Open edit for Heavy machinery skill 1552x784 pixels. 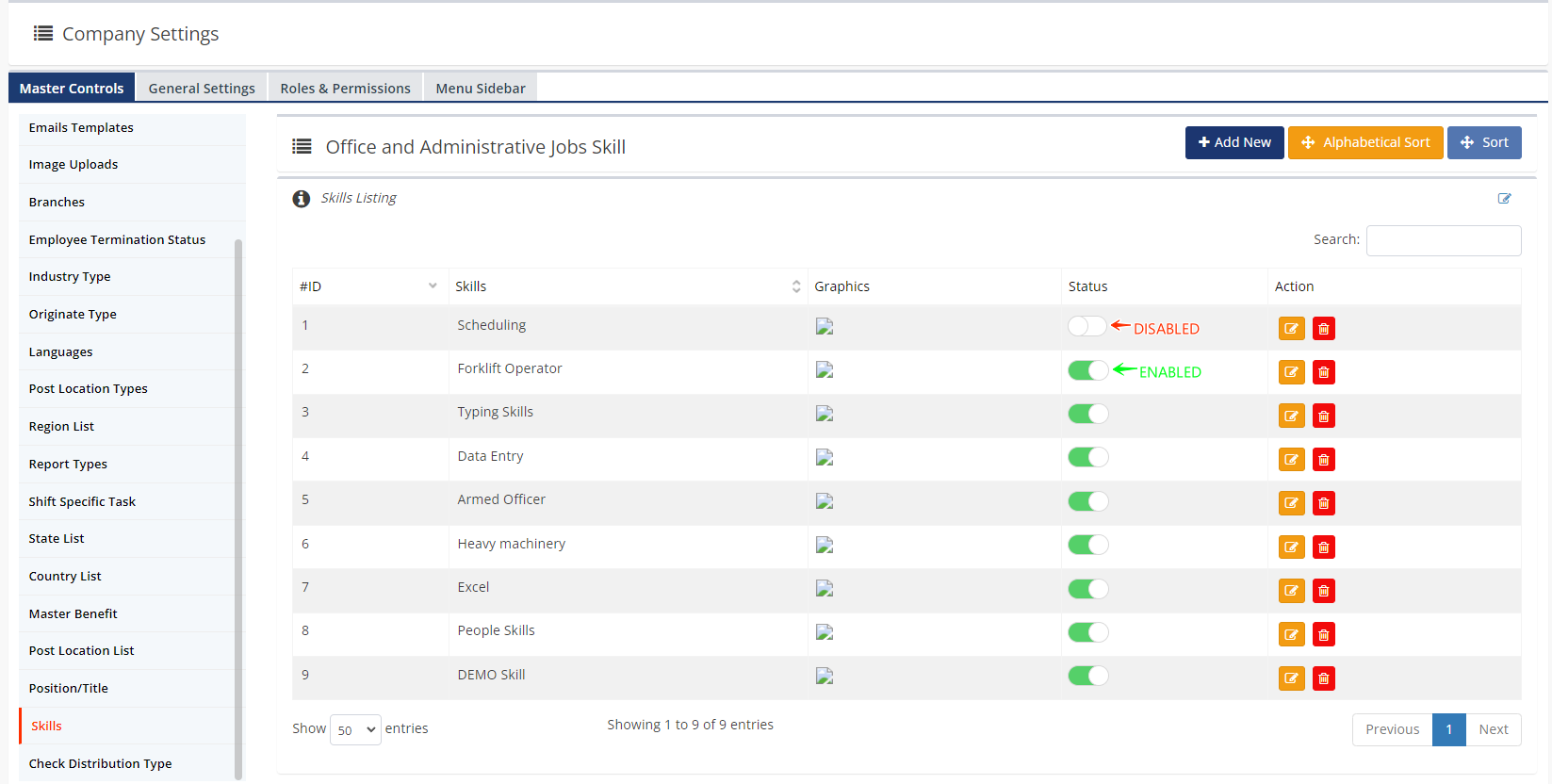click(x=1291, y=547)
